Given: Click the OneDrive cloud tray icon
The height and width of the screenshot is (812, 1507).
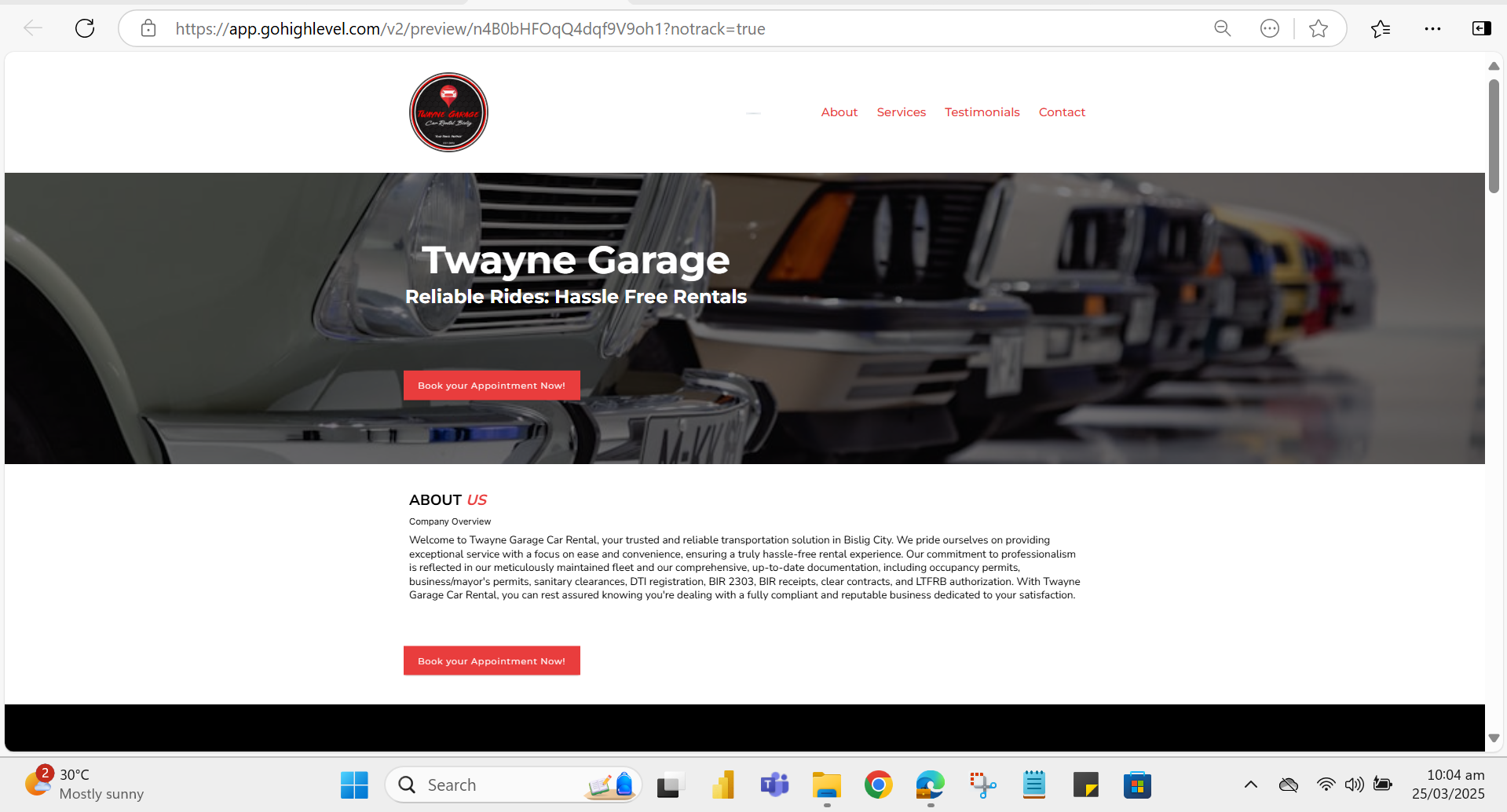Looking at the screenshot, I should pos(1289,785).
